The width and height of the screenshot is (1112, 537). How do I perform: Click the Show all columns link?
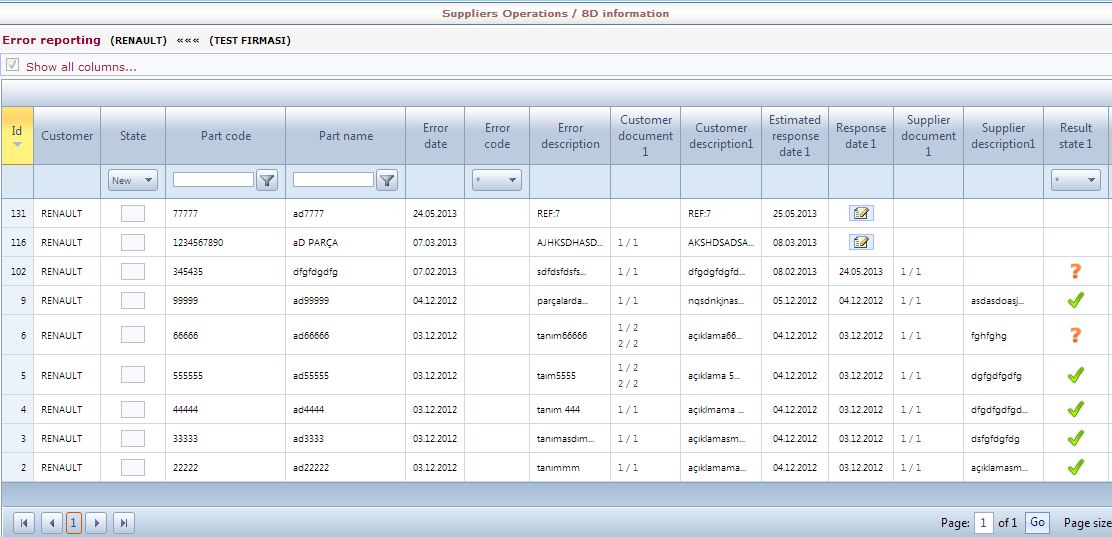tap(82, 67)
